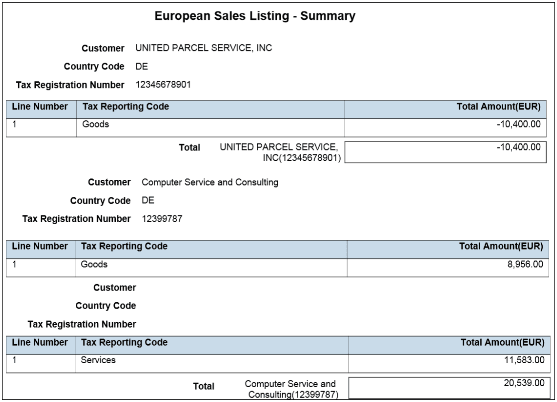Click the first Line Number column header
The image size is (557, 402).
tap(41, 109)
